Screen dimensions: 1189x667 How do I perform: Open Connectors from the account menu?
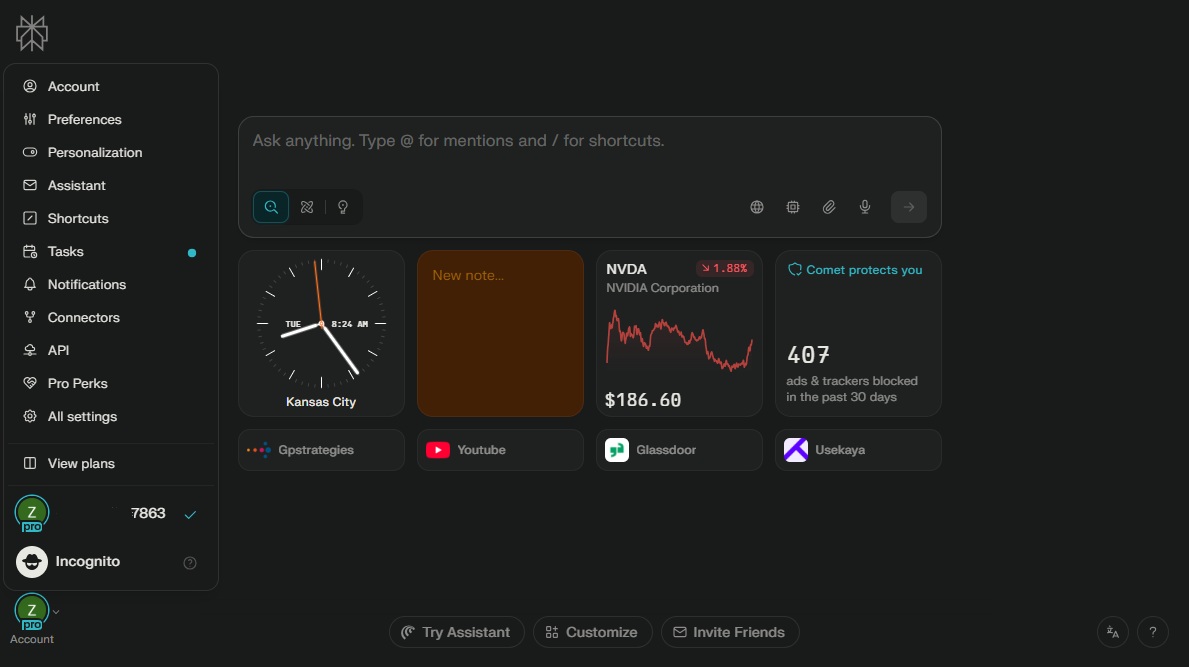point(83,318)
